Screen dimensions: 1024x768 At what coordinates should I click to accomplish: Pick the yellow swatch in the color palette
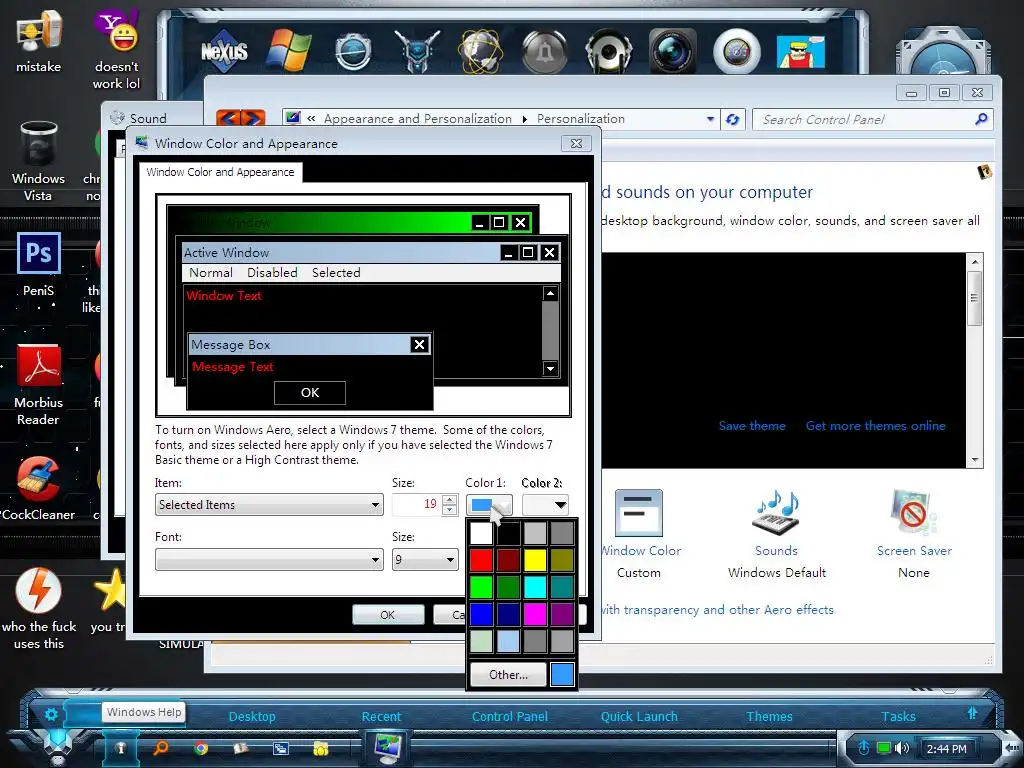click(x=535, y=560)
